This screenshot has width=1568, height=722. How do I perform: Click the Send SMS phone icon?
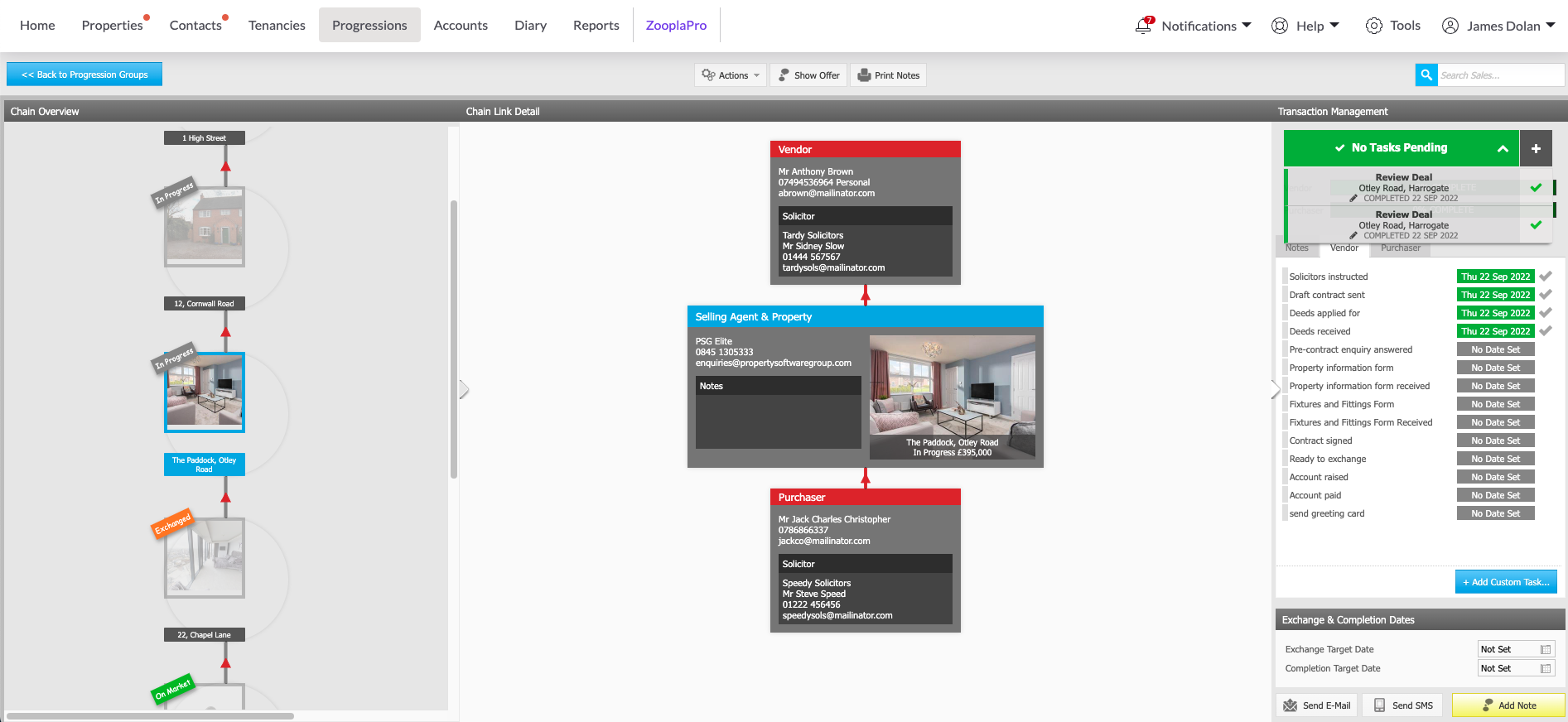pyautogui.click(x=1379, y=705)
